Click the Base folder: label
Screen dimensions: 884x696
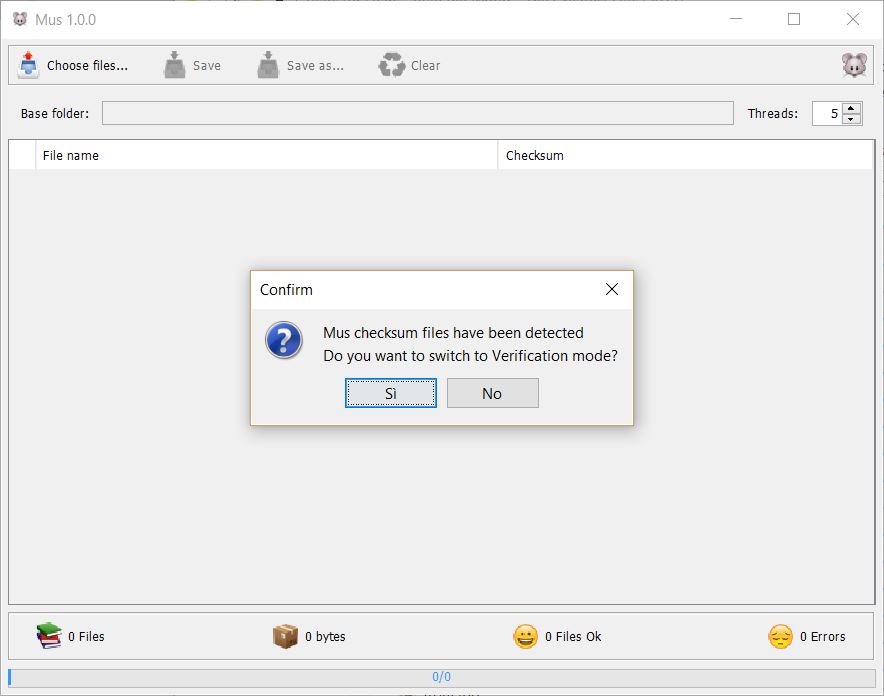pos(55,113)
